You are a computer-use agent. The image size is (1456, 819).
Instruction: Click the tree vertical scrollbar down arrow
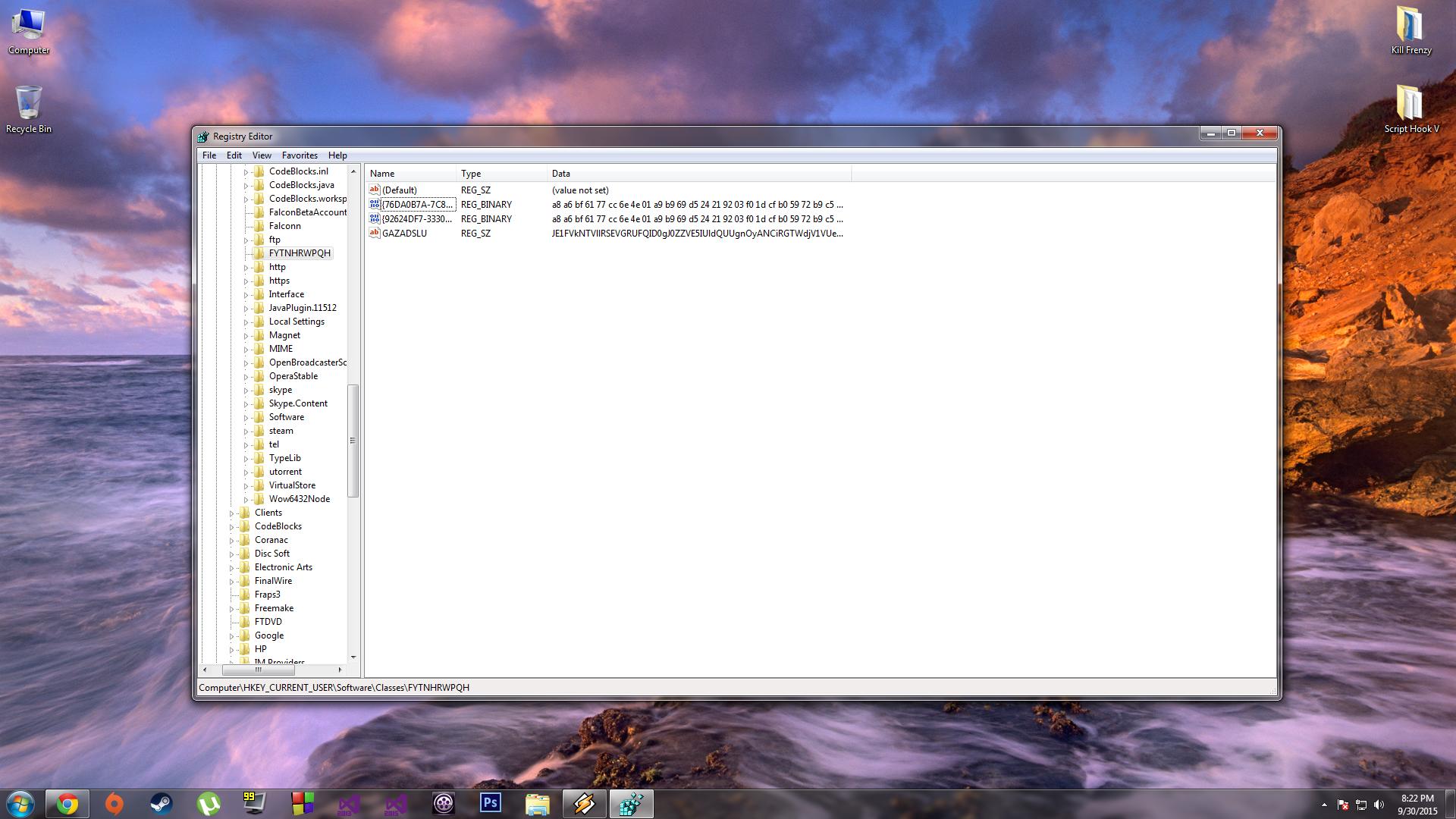(x=353, y=657)
